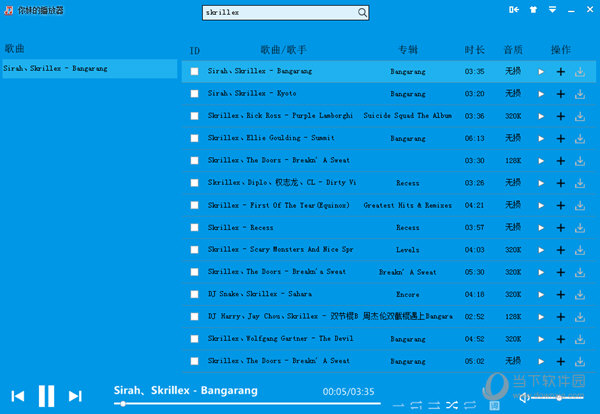Select sequential playback mode icon
600x414 pixels.
(x=434, y=405)
